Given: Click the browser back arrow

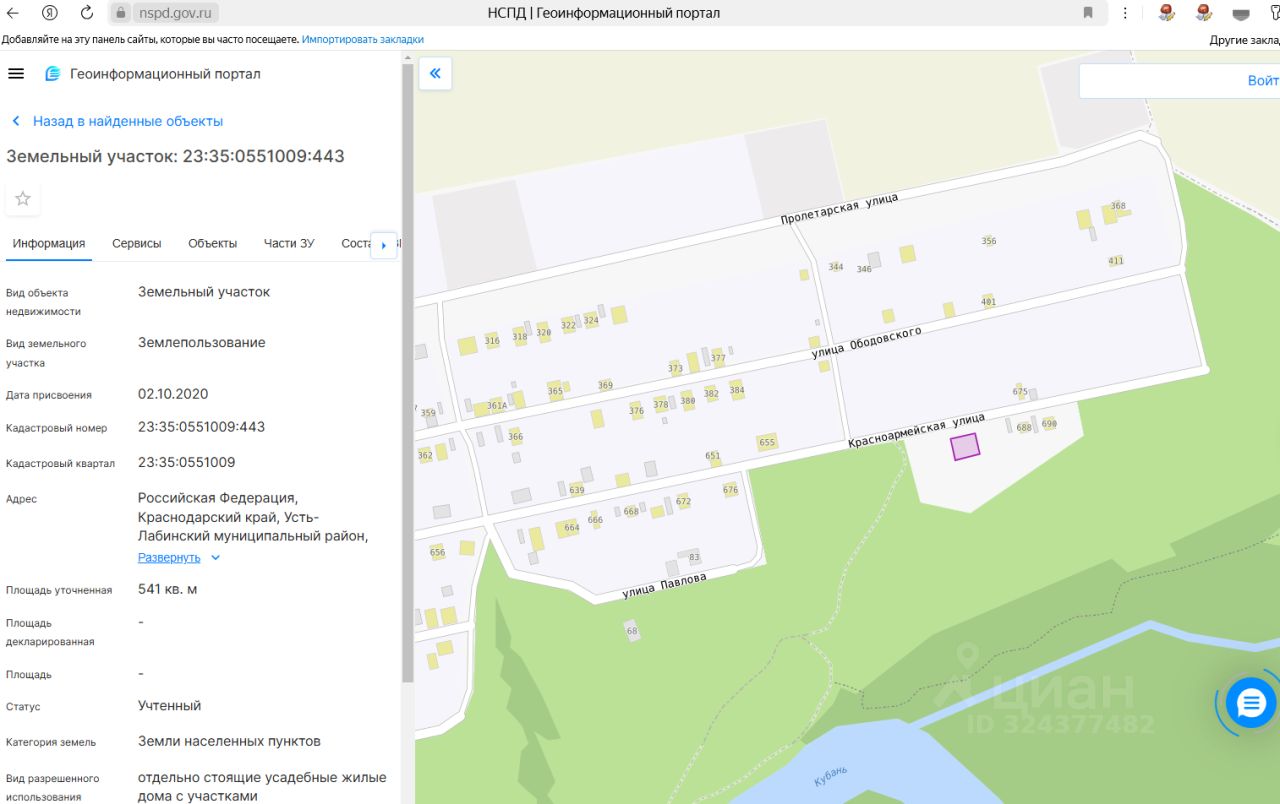Looking at the screenshot, I should click(14, 13).
